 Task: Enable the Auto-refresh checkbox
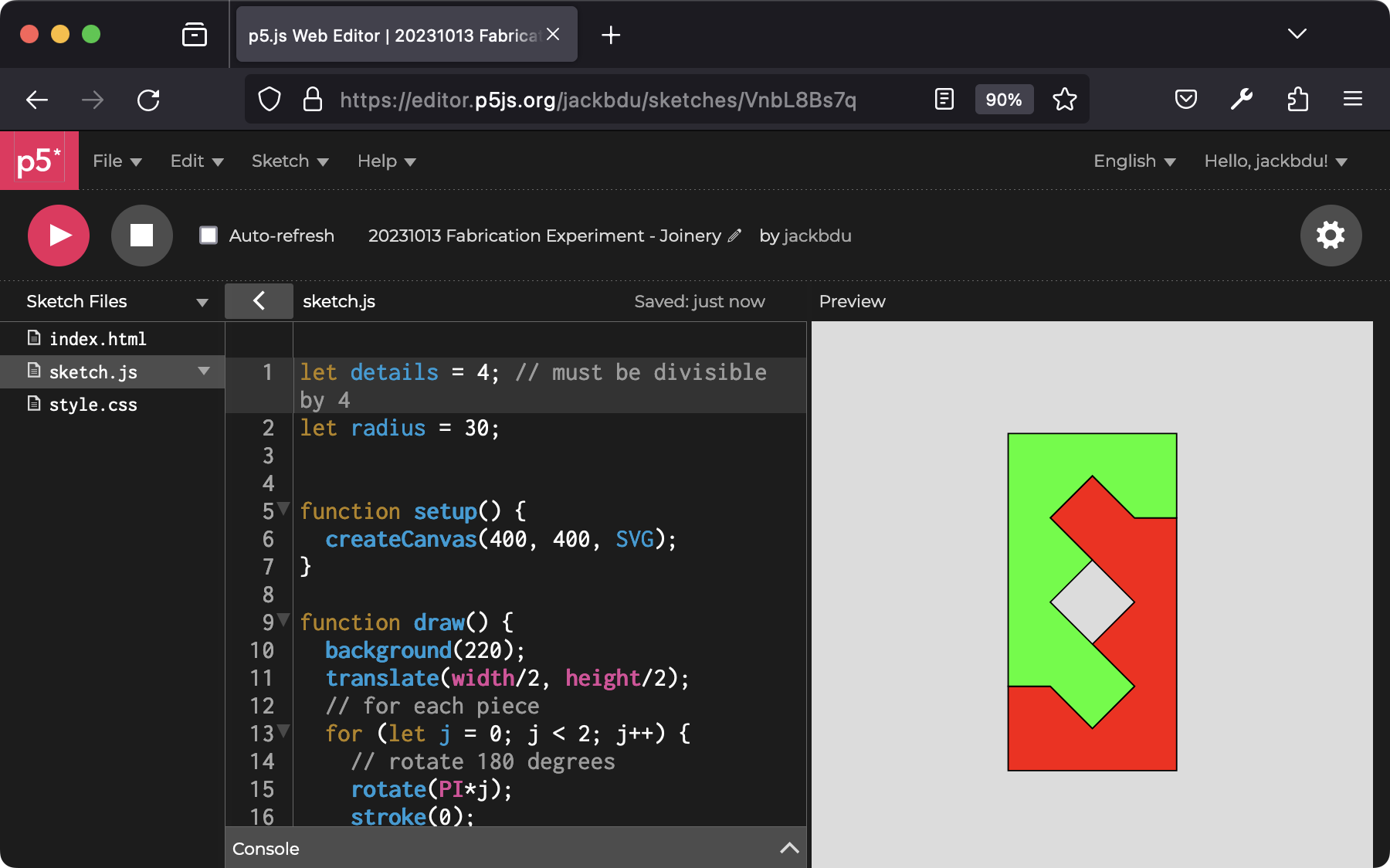tap(208, 236)
